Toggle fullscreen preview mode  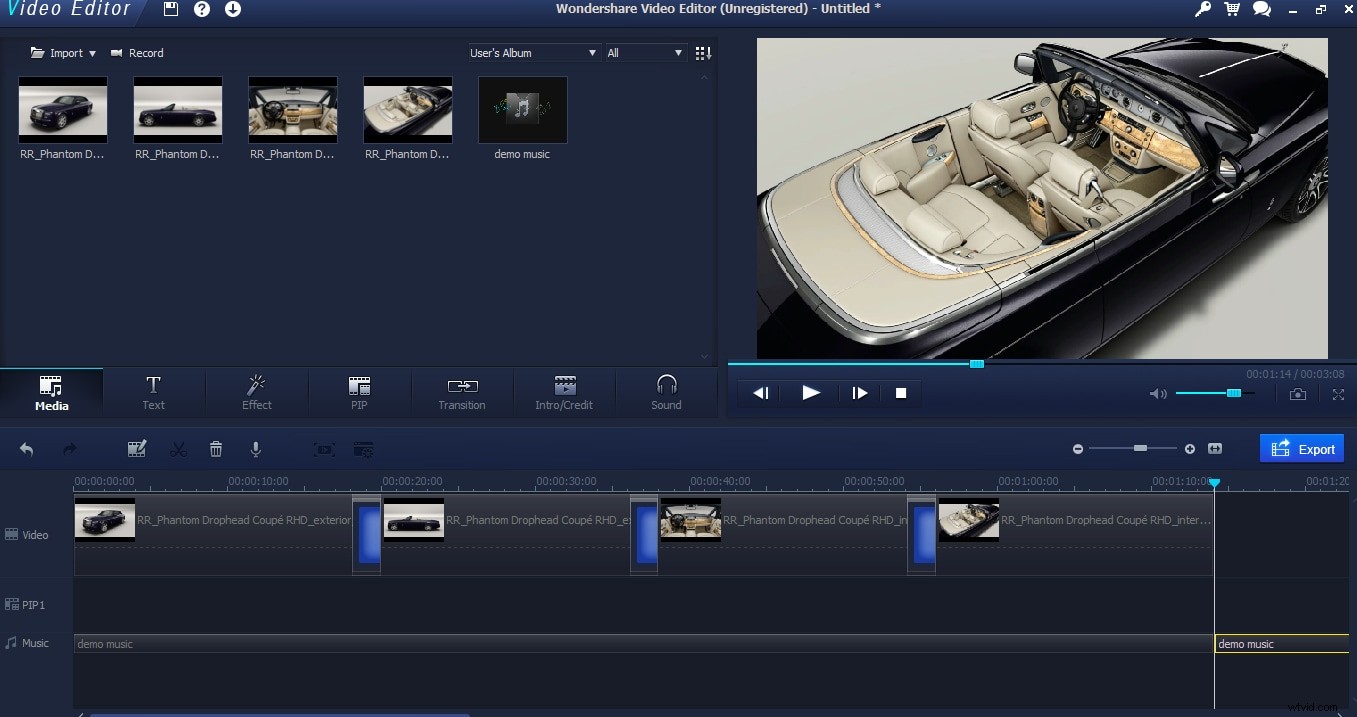(x=1338, y=394)
